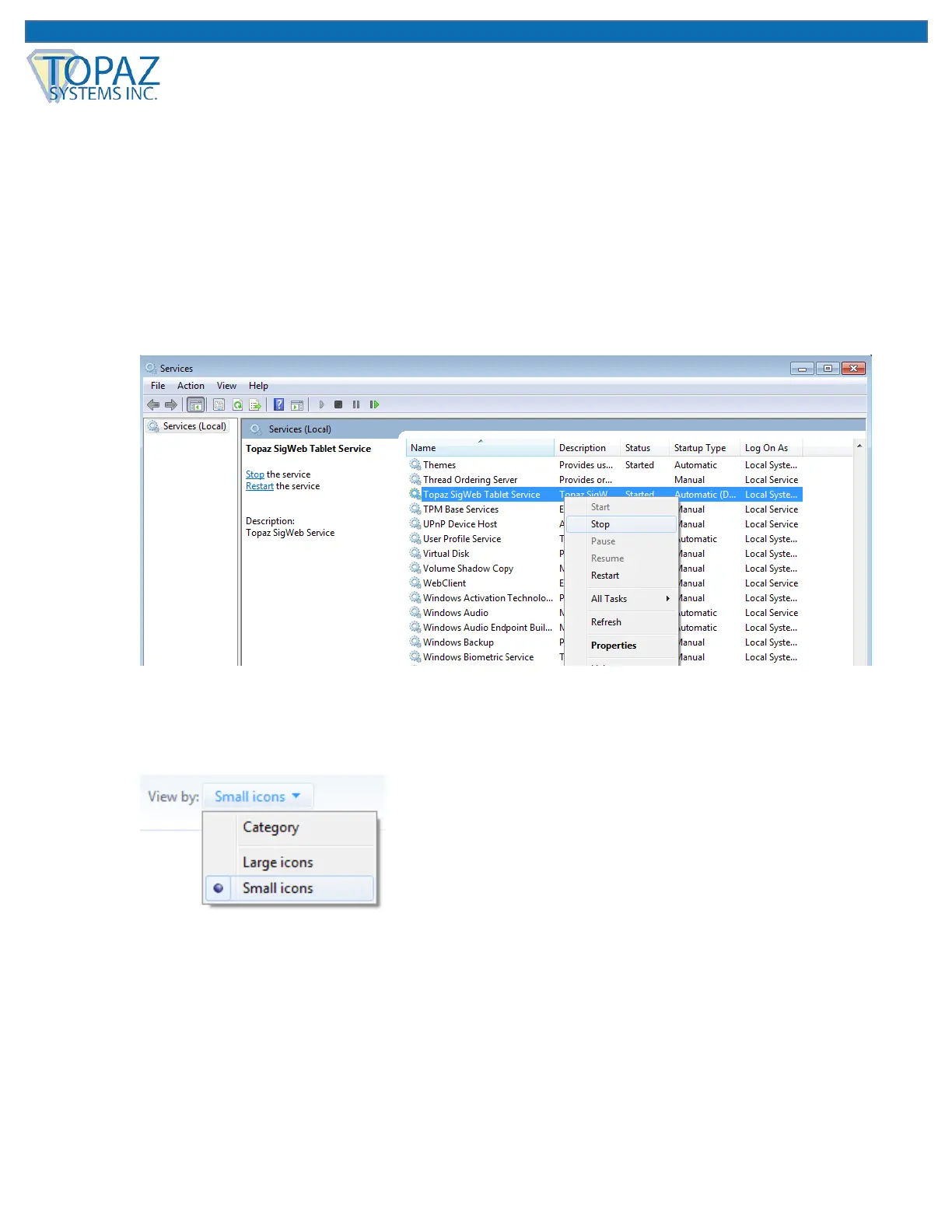Image resolution: width=952 pixels, height=1232 pixels.
Task: Sort by the Status column header
Action: [645, 448]
